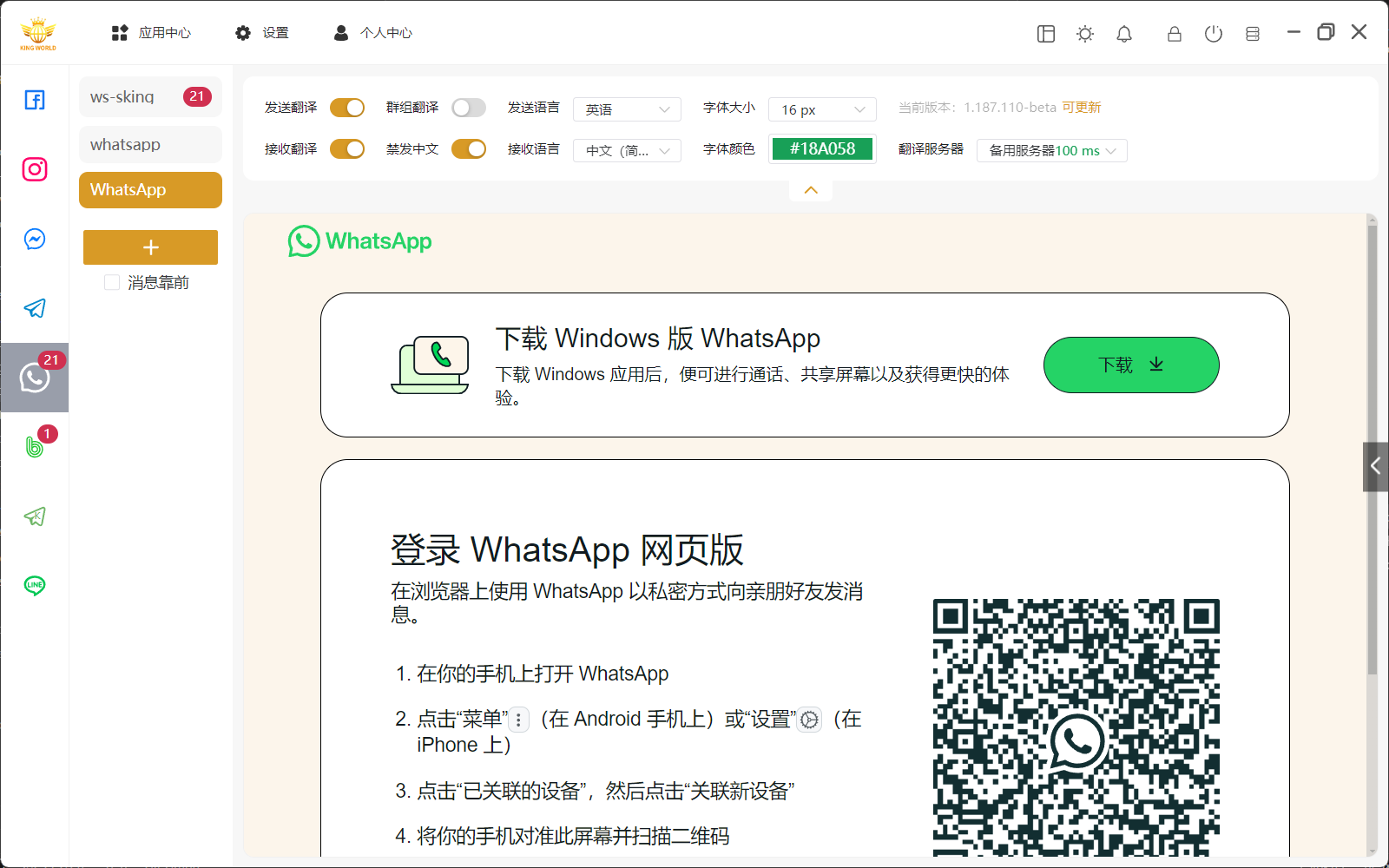The height and width of the screenshot is (868, 1389).
Task: Open the #18A058 font color picker
Action: click(x=822, y=148)
